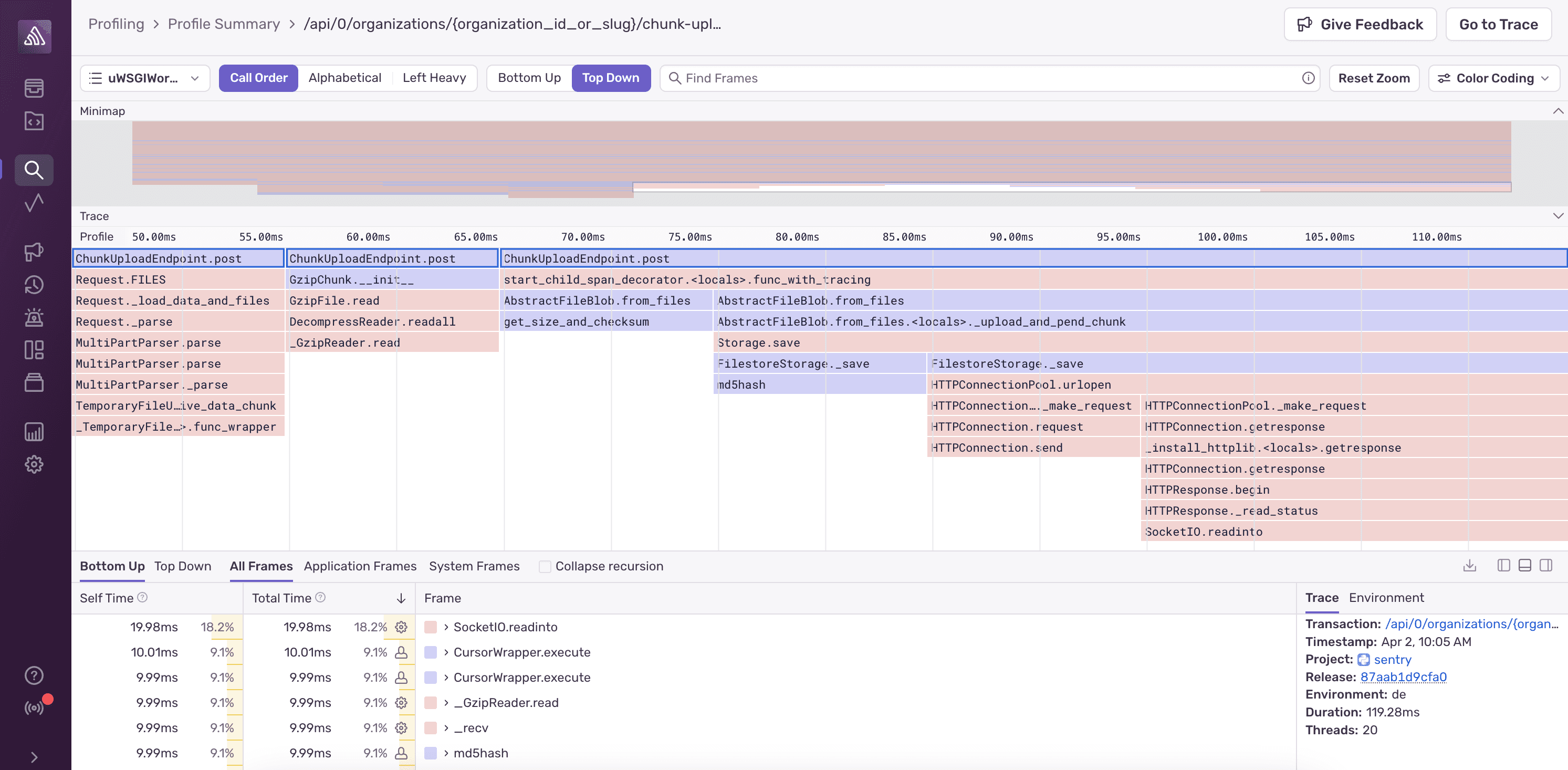Click the Go to Trace button
This screenshot has width=1568, height=770.
tap(1498, 24)
